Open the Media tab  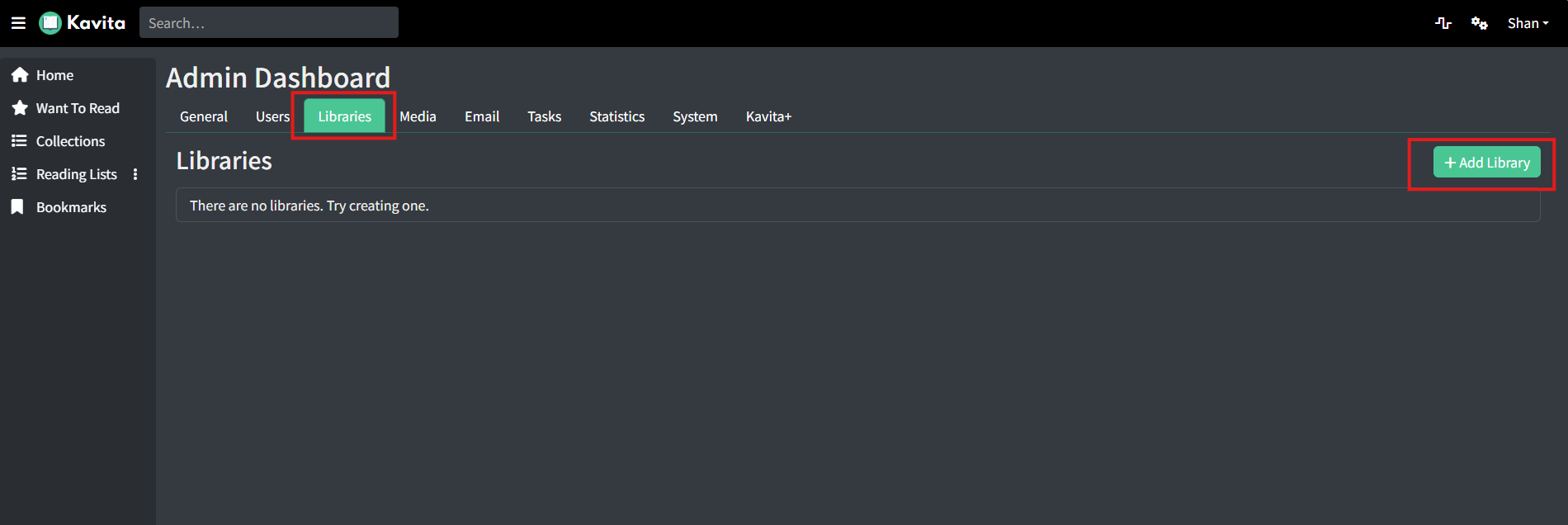pyautogui.click(x=418, y=116)
